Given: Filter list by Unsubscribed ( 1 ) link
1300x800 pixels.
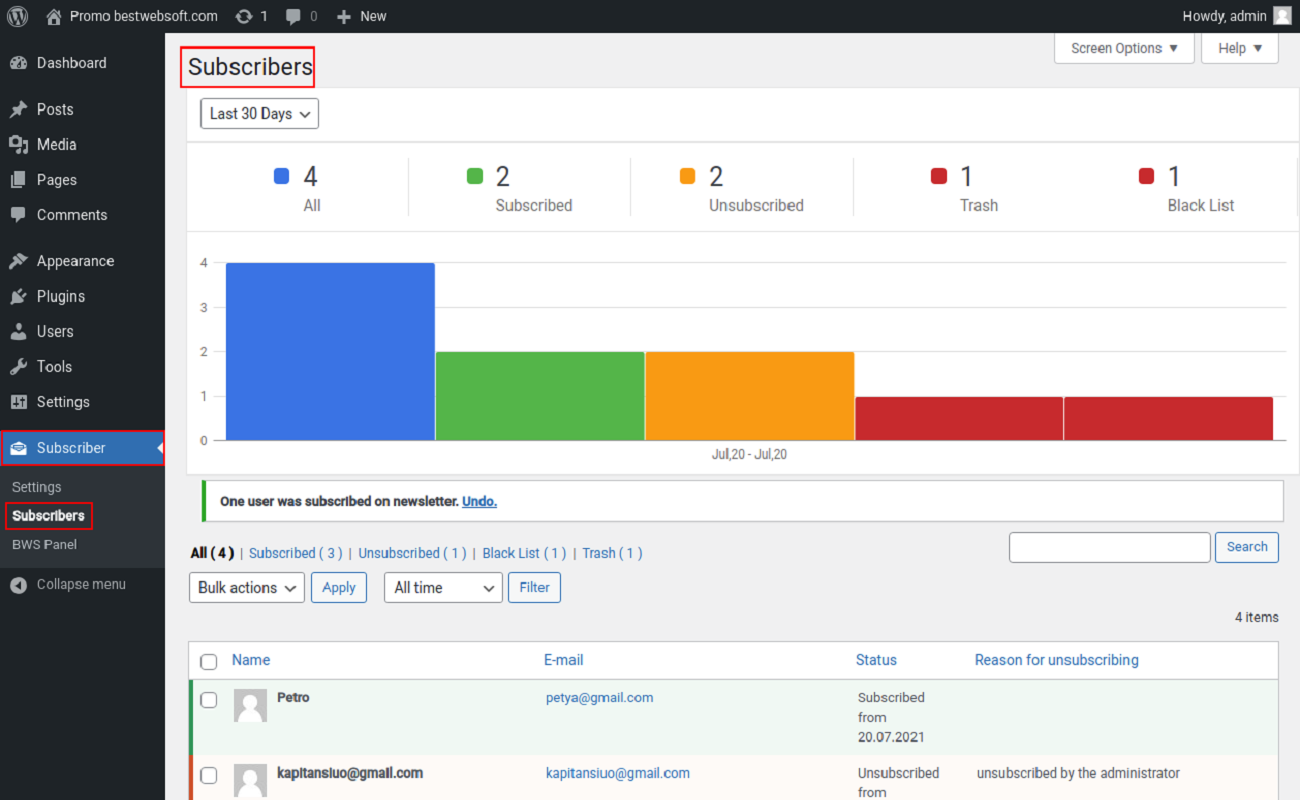Looking at the screenshot, I should click(x=412, y=553).
